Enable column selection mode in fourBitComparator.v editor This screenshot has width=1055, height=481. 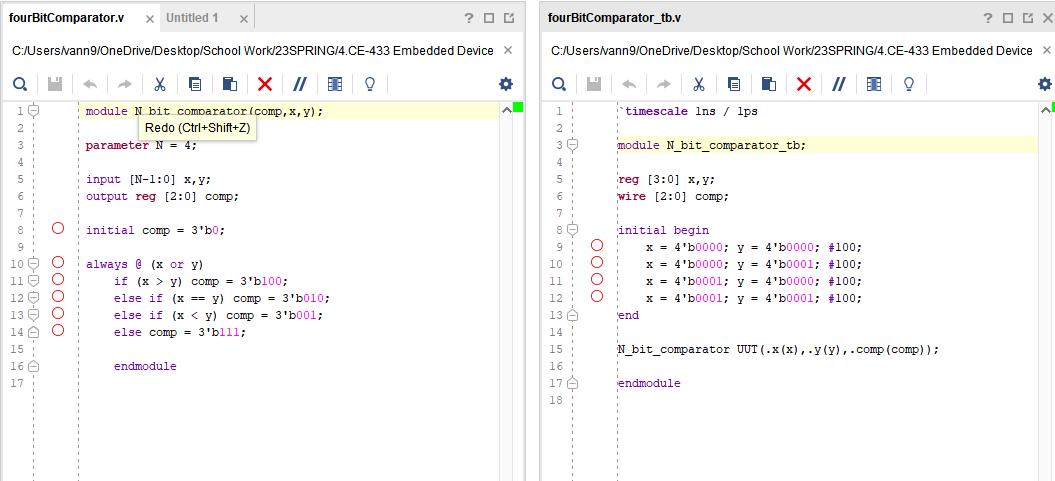tap(335, 84)
